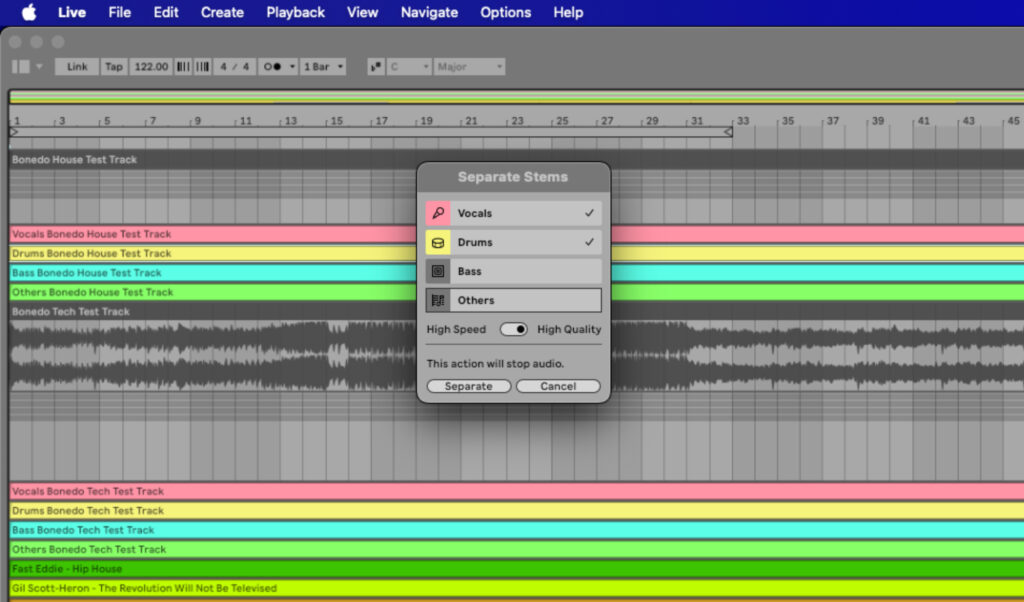Open the Major scale dropdown
The width and height of the screenshot is (1024, 602).
click(470, 66)
